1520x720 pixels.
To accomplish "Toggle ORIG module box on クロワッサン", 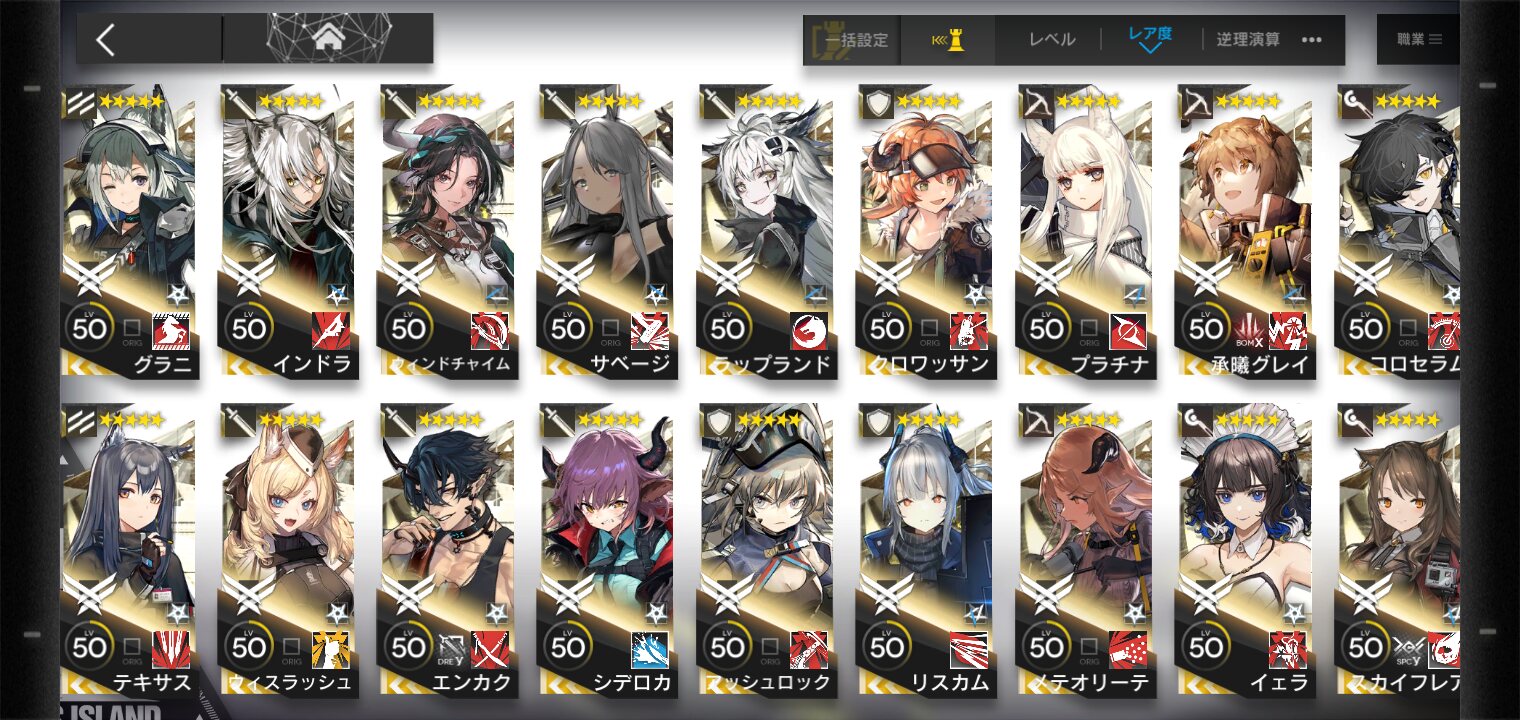I will [929, 328].
